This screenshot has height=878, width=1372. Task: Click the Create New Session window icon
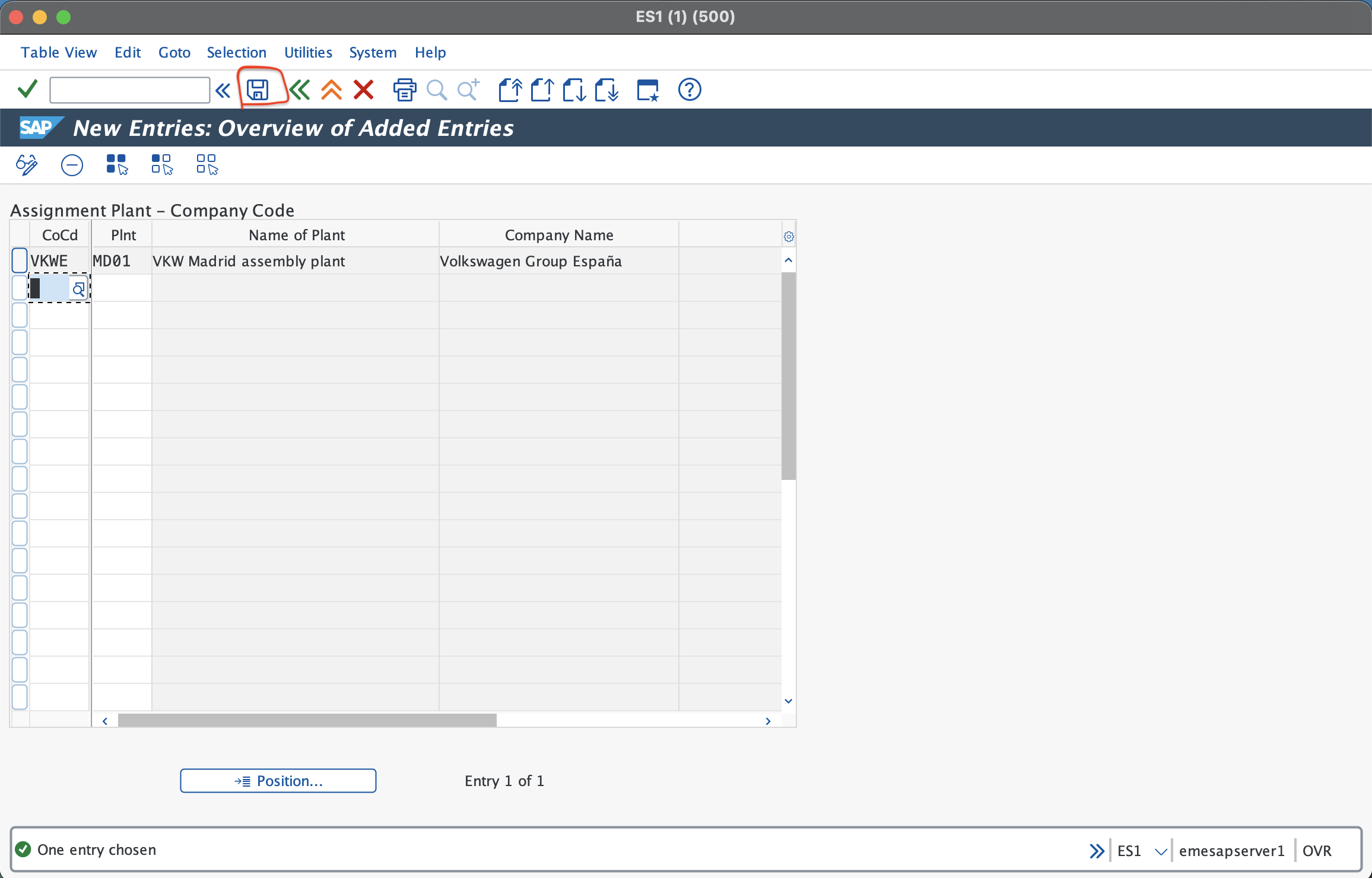click(x=648, y=90)
